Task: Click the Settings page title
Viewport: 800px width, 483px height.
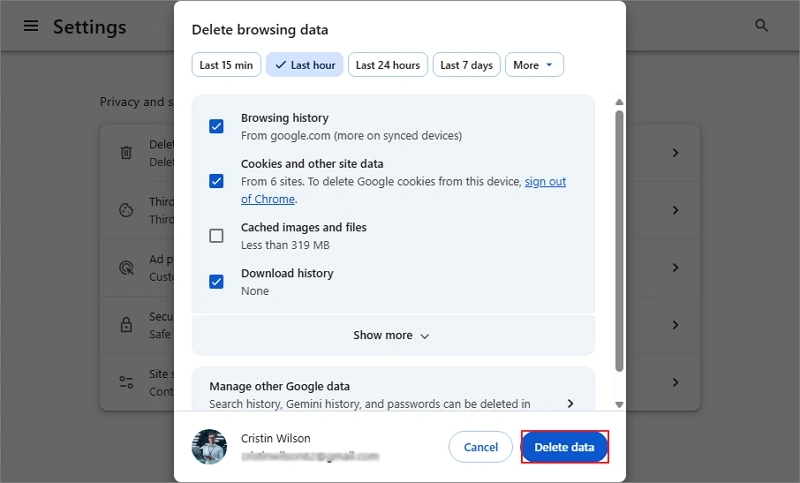Action: coord(89,27)
